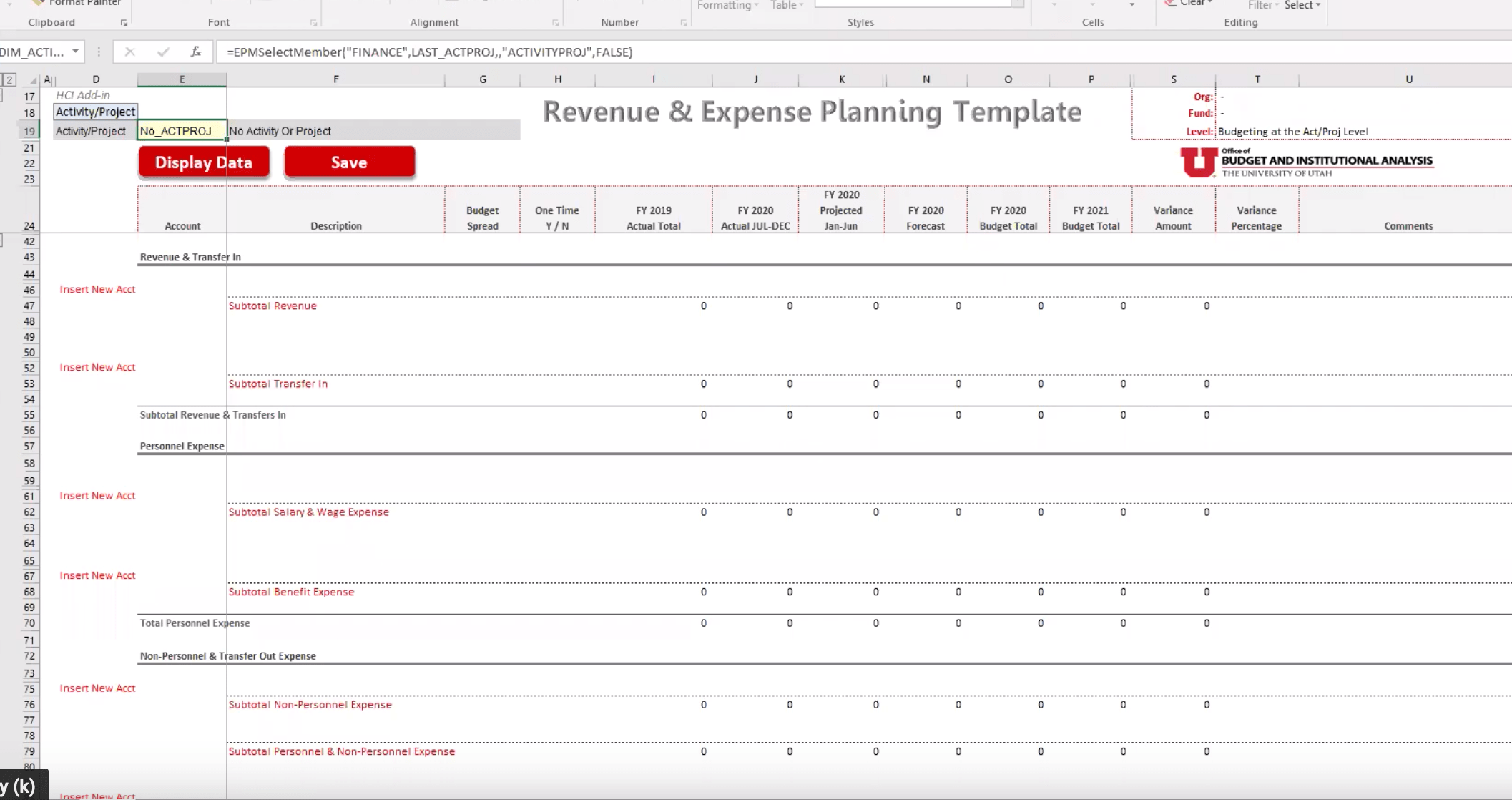Select column E header
Viewport: 1512px width, 800px height.
tap(182, 79)
